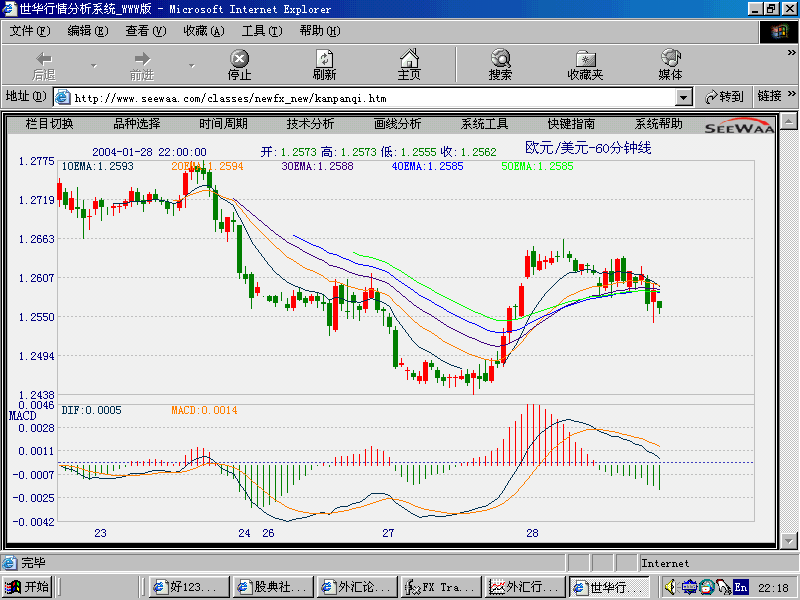This screenshot has width=800, height=600.
Task: Open Favorites folder (收藏夹) icon
Action: click(x=586, y=58)
